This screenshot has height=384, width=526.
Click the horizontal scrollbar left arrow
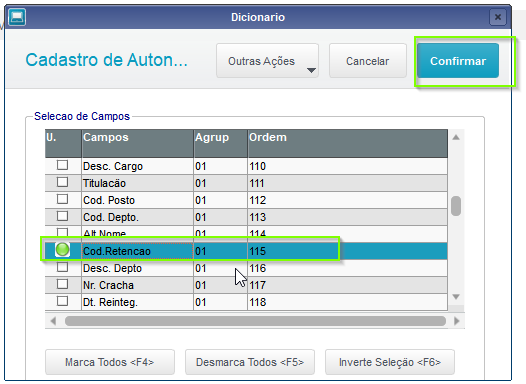point(53,321)
